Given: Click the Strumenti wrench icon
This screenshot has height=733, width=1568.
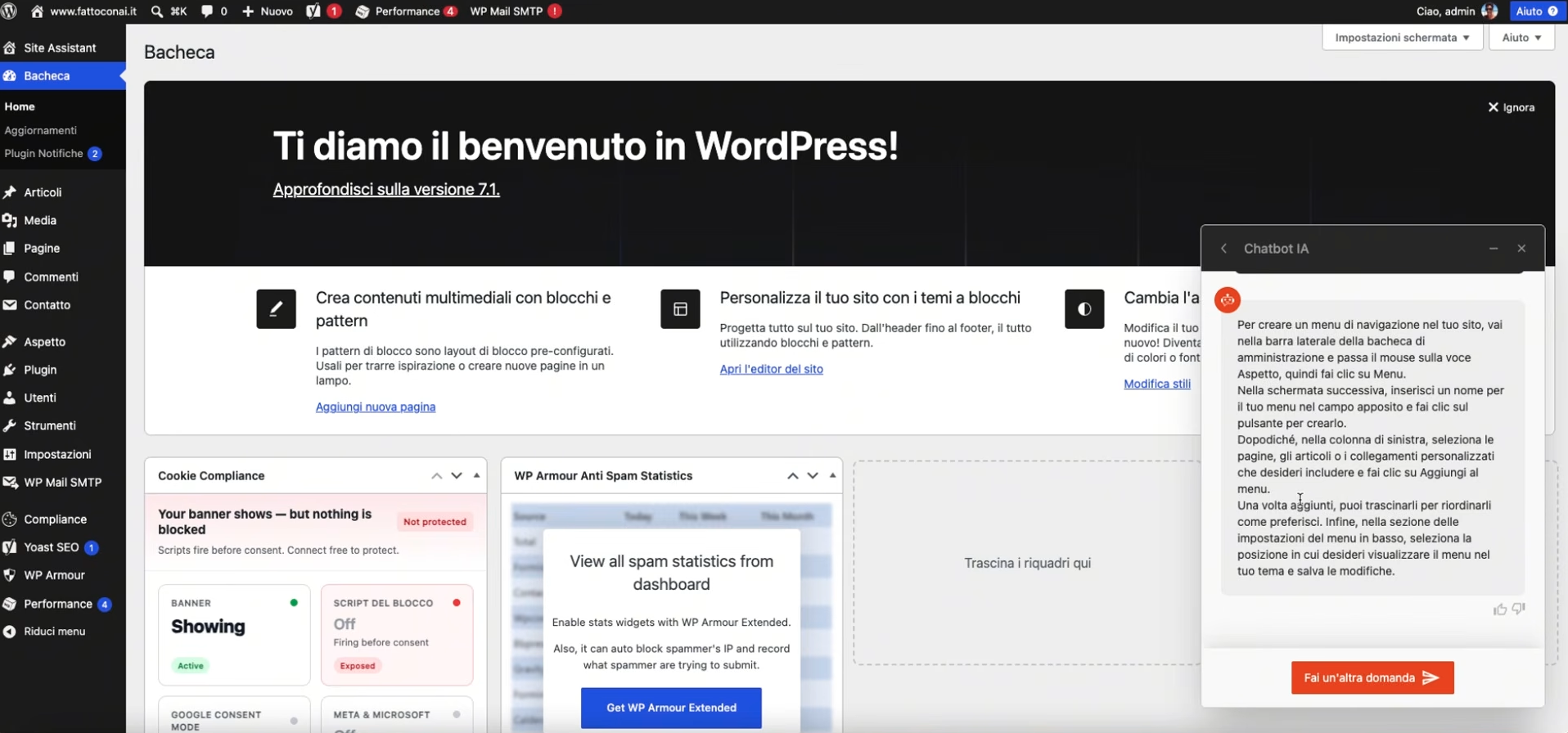Looking at the screenshot, I should pos(10,425).
